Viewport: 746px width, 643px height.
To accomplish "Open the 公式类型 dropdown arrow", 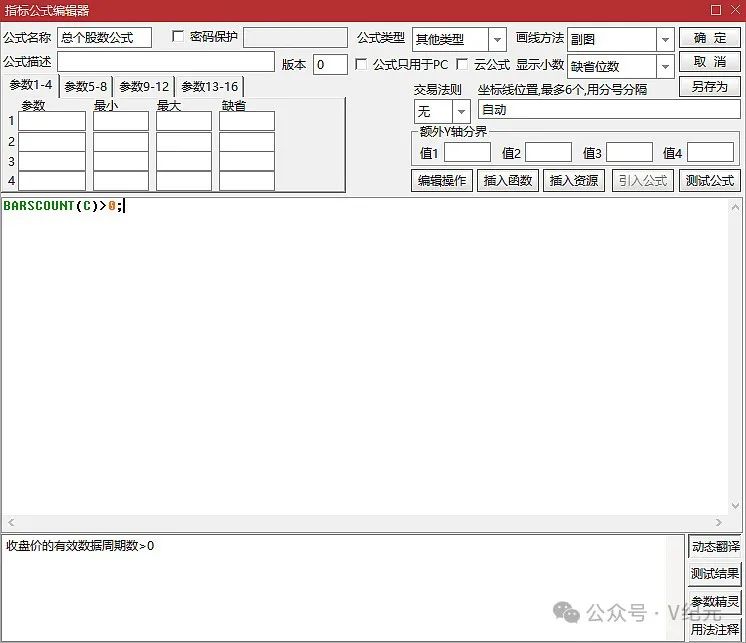I will coord(497,39).
